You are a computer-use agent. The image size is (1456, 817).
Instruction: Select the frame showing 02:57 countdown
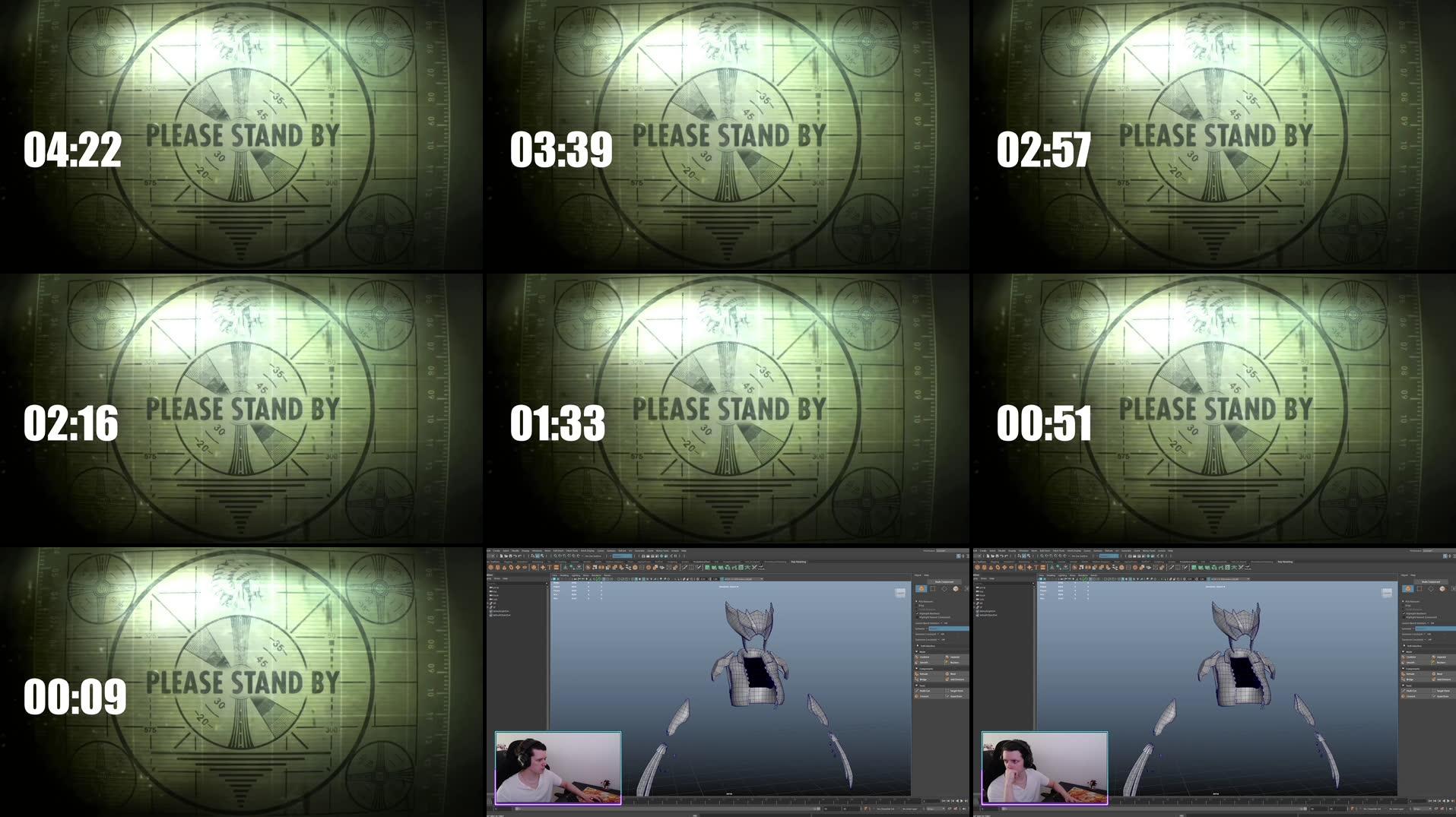click(1214, 135)
